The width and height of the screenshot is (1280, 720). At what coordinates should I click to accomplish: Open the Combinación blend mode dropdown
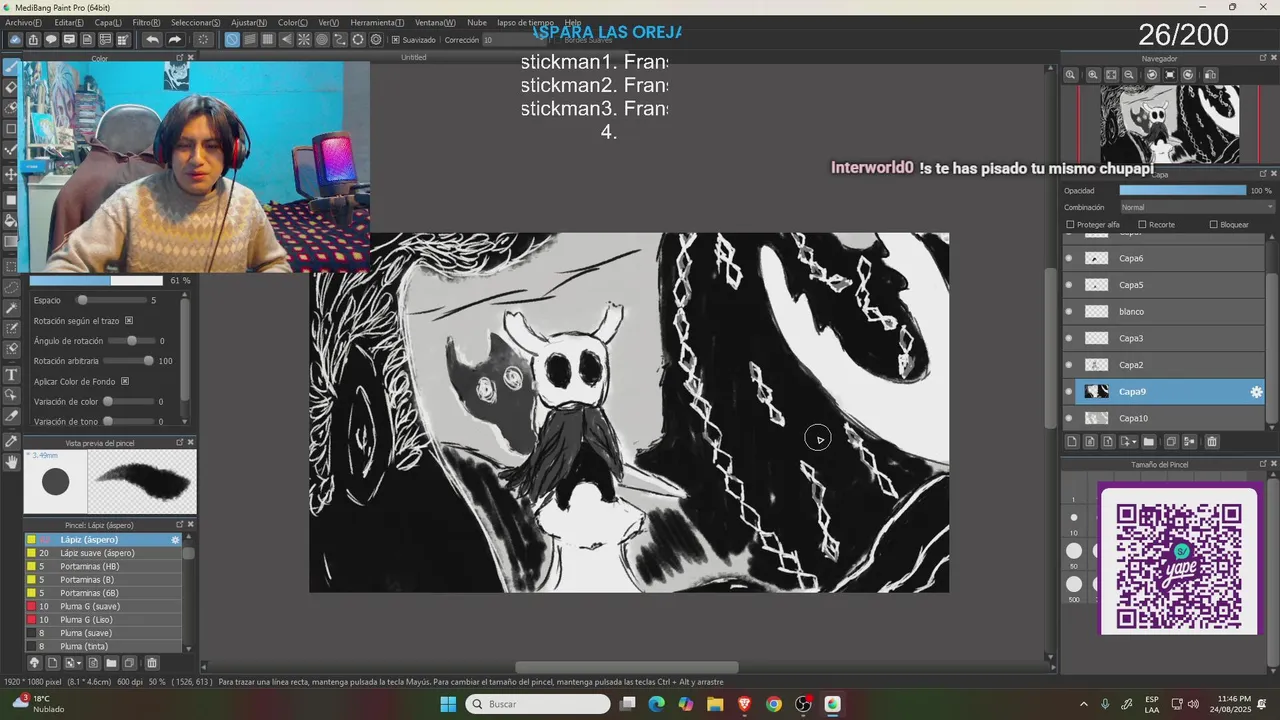[1197, 207]
